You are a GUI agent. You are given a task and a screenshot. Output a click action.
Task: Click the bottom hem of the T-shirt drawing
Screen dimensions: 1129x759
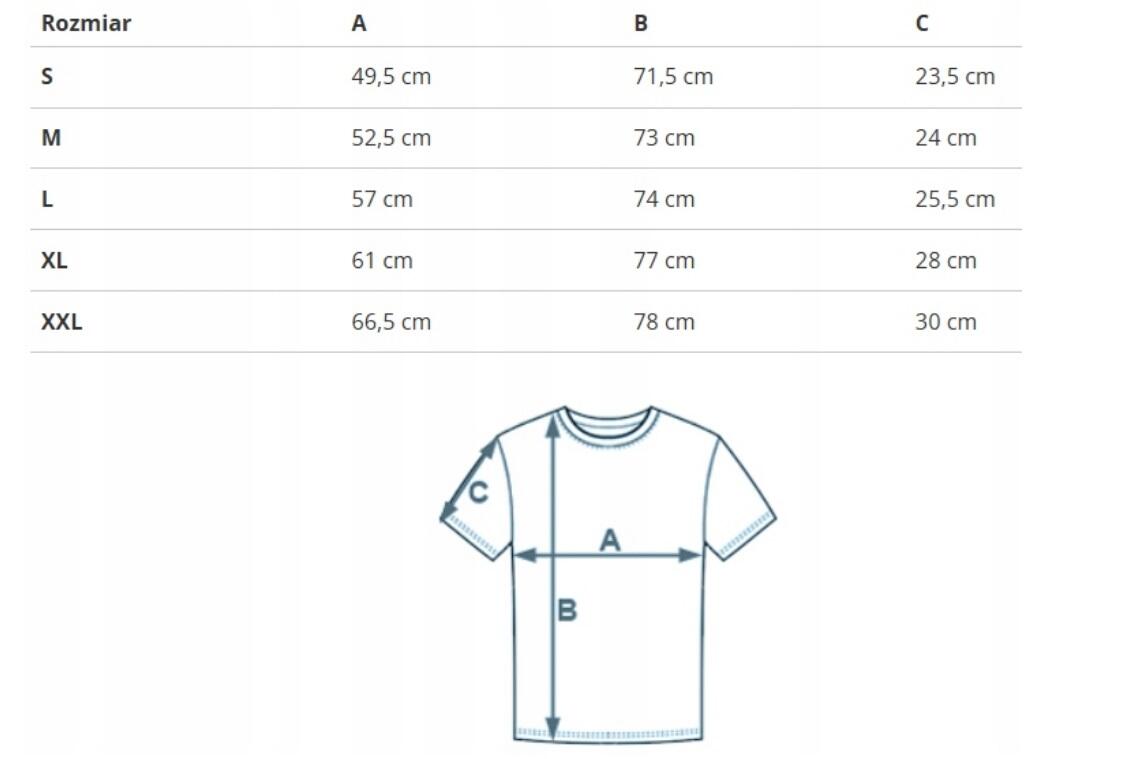pos(608,735)
